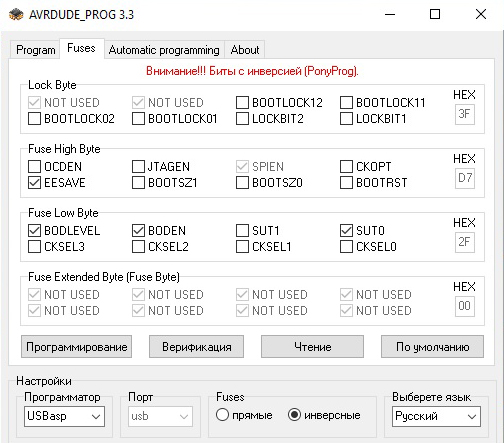Viewport: 504px width, 443px height.
Task: Toggle the CKSEL2 checkbox
Action: tap(138, 247)
